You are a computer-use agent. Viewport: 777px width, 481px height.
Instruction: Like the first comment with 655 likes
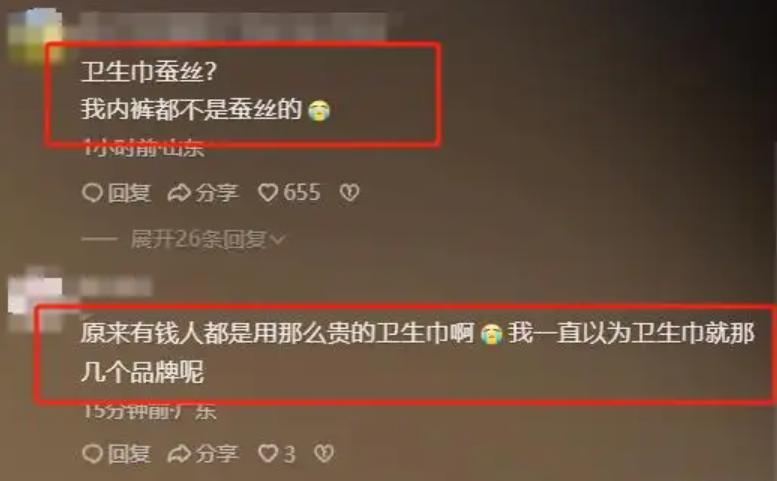point(268,193)
